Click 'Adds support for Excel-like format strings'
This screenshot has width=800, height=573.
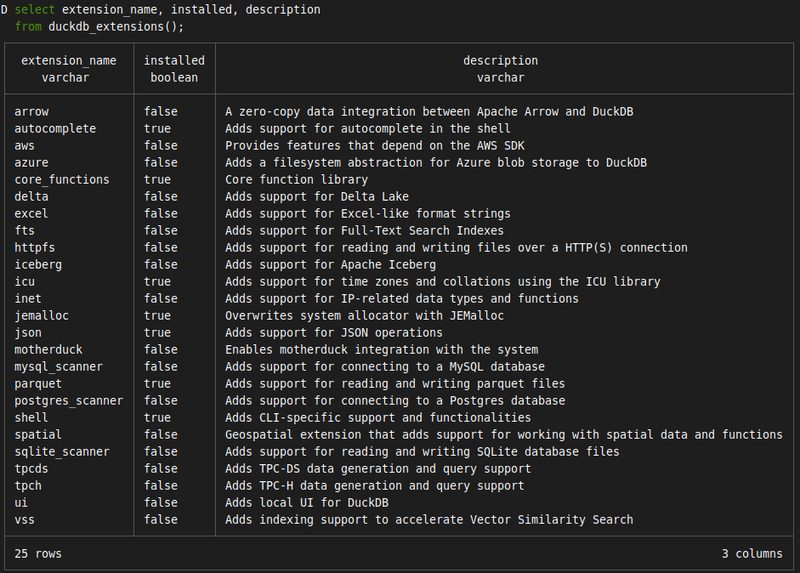(x=368, y=214)
